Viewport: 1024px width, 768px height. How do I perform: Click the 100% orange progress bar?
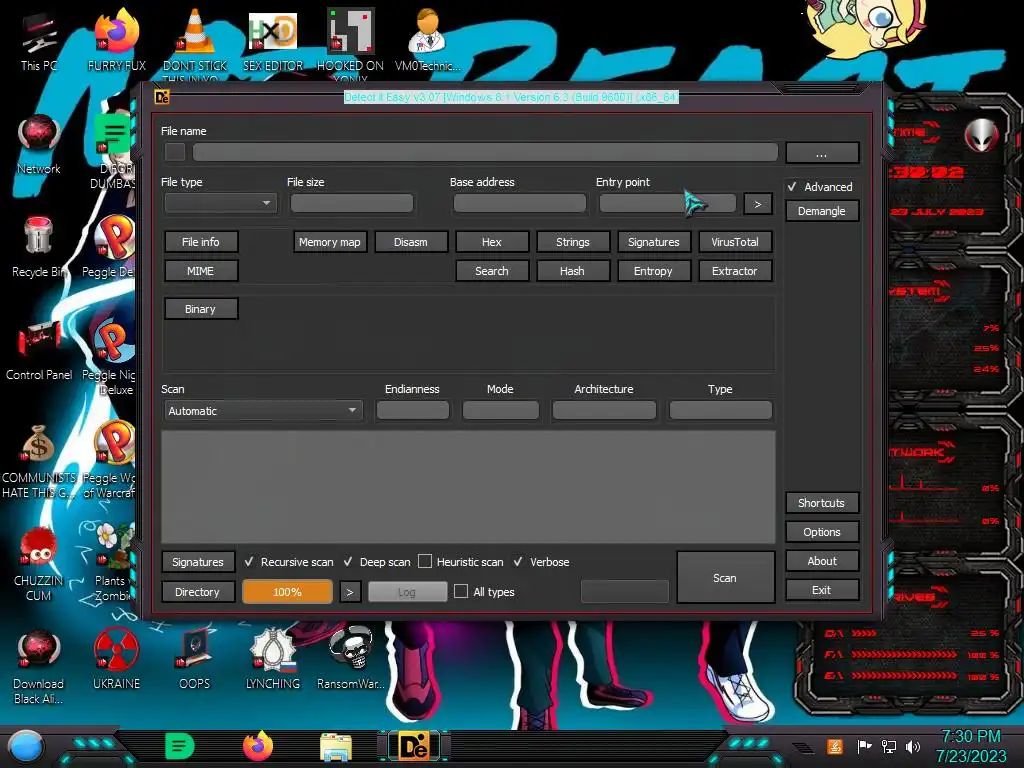287,592
